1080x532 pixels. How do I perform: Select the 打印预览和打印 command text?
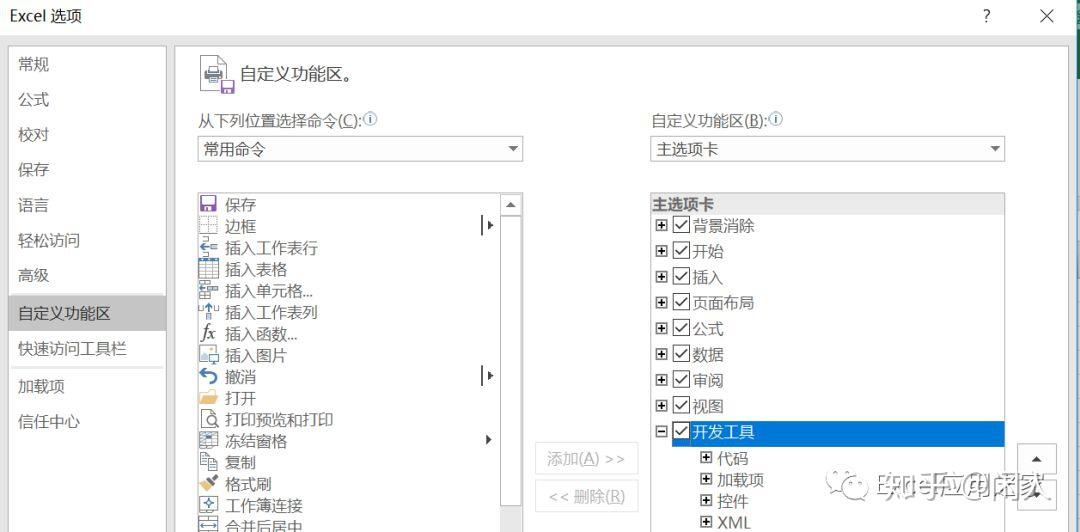pyautogui.click(x=279, y=420)
